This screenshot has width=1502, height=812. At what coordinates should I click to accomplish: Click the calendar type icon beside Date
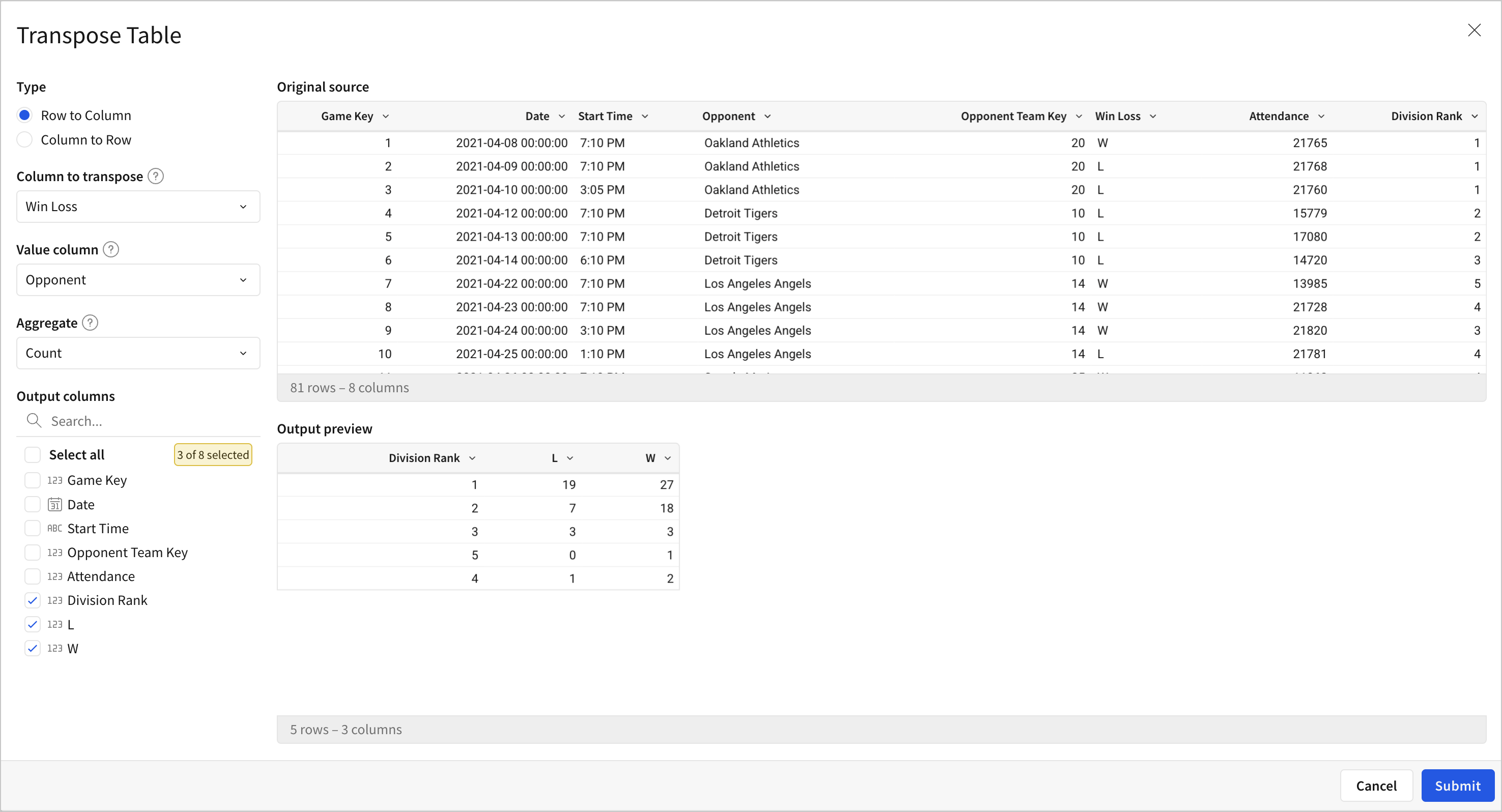[54, 505]
